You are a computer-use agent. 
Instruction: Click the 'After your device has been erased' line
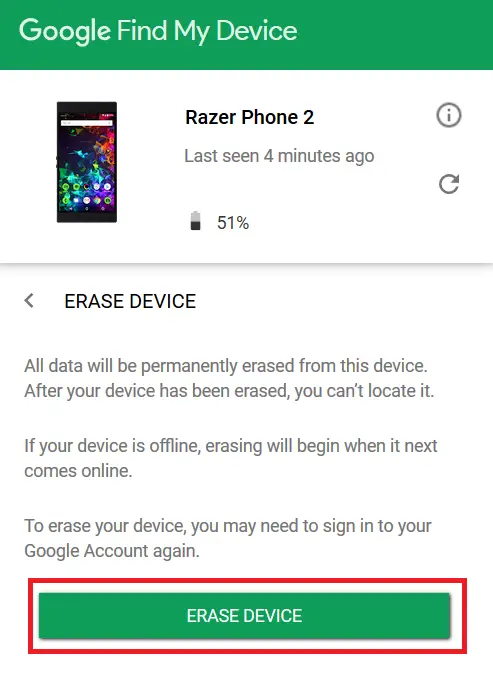click(x=229, y=391)
